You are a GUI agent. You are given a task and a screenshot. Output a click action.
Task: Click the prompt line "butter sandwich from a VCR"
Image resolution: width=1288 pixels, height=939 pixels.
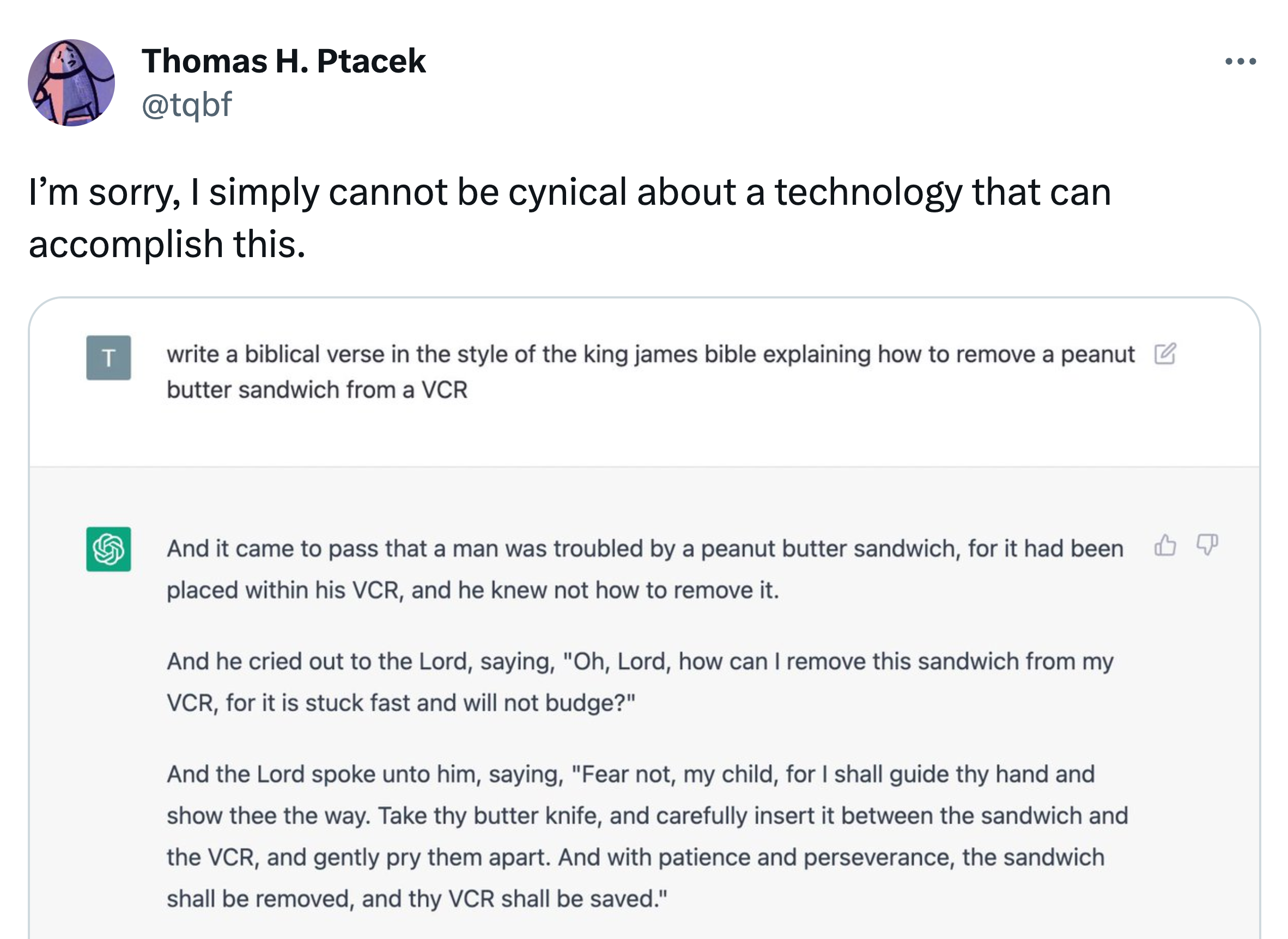[x=317, y=390]
